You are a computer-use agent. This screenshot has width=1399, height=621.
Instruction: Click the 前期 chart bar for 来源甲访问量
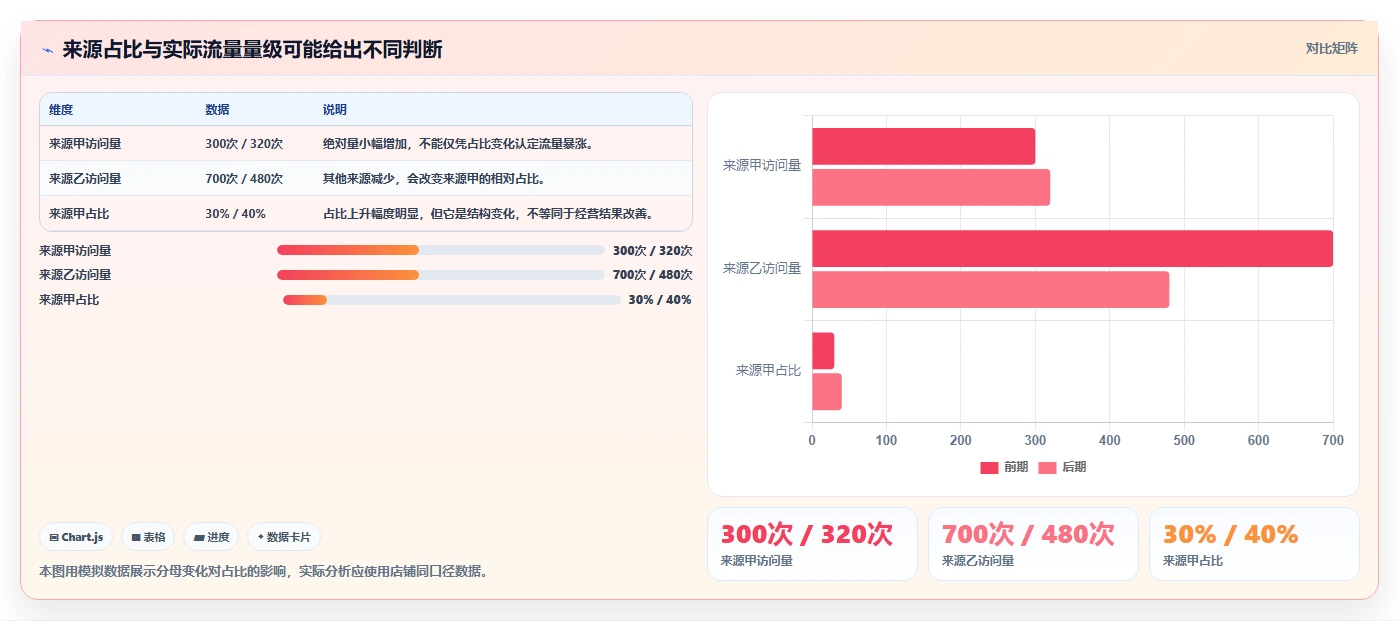tap(923, 146)
